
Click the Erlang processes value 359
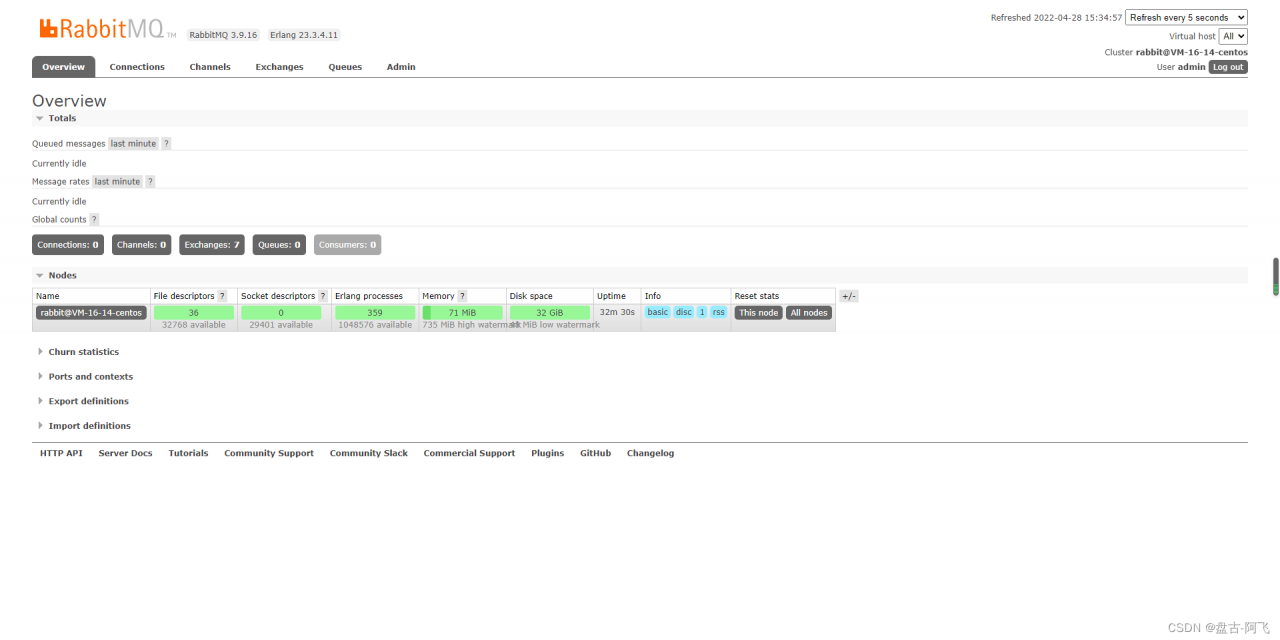click(x=375, y=313)
